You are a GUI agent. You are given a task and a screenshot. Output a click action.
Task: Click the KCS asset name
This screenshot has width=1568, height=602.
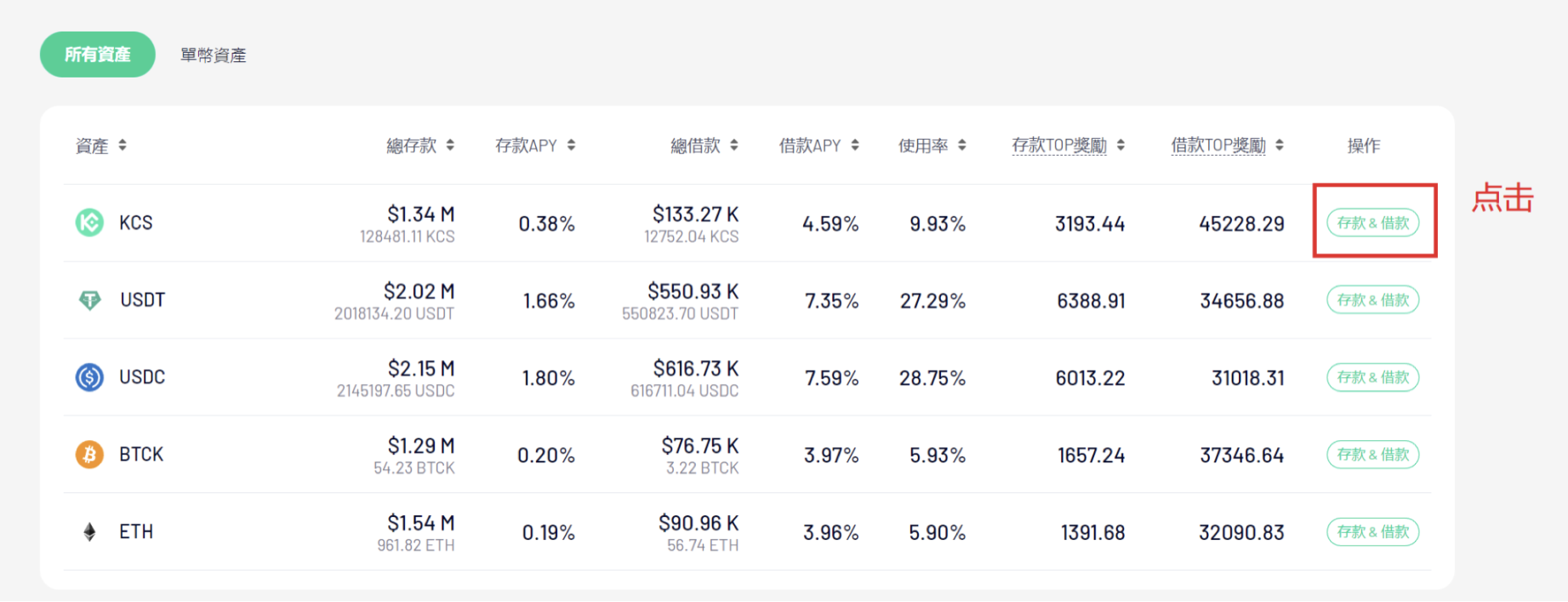(x=136, y=223)
